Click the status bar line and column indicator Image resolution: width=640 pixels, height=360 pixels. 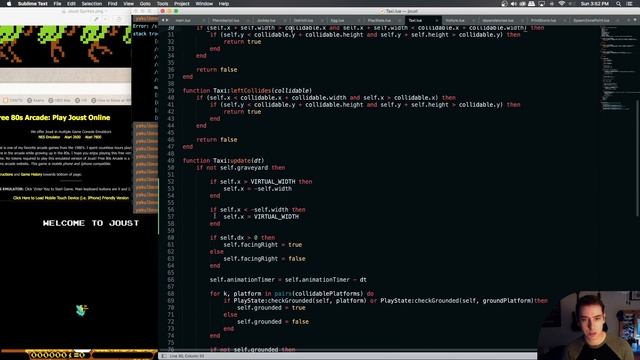click(187, 356)
